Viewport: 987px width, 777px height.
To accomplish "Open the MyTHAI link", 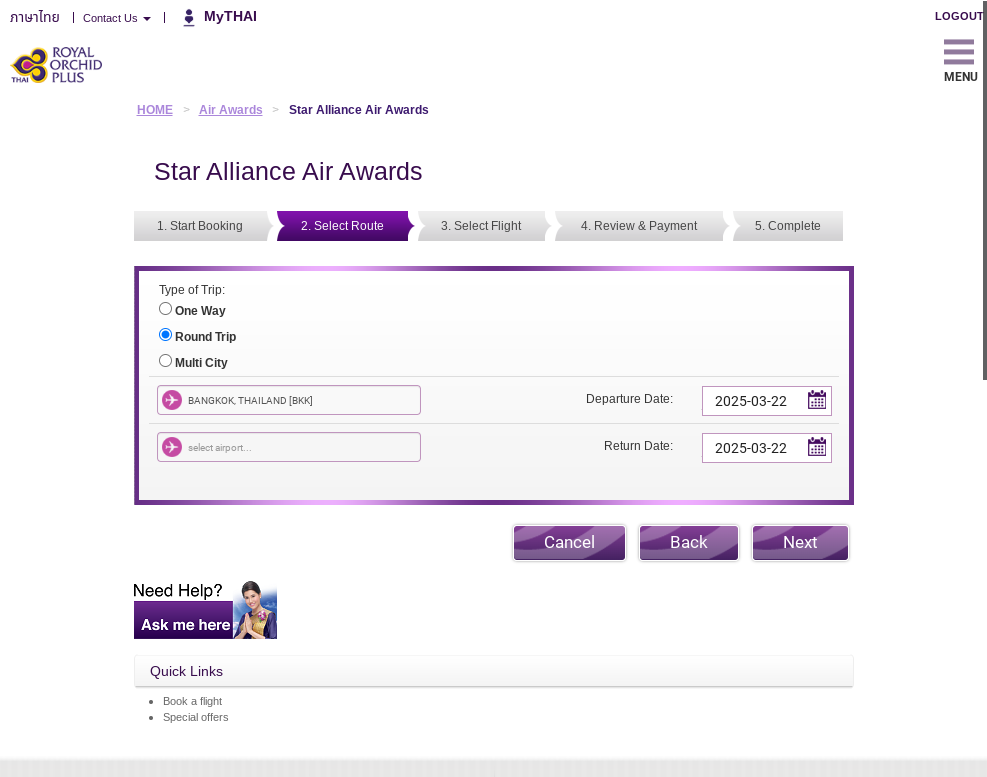I will 230,16.
